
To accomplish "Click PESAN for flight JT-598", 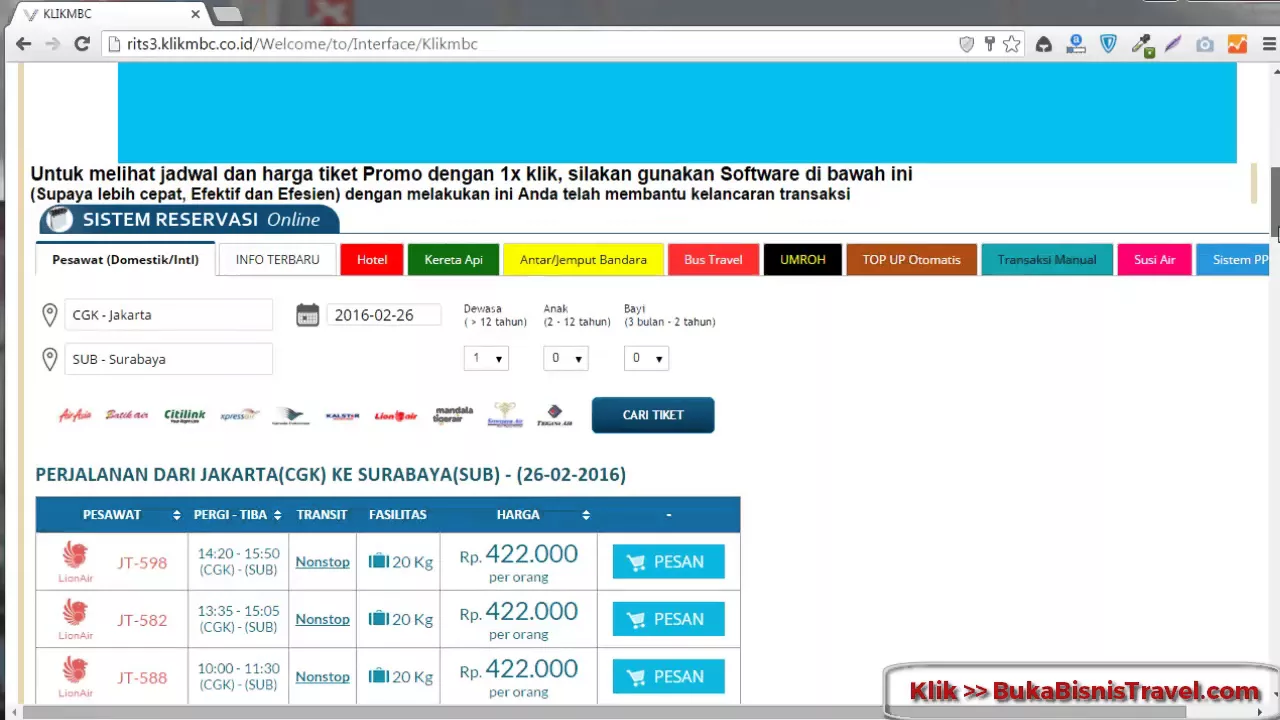I will pyautogui.click(x=668, y=562).
